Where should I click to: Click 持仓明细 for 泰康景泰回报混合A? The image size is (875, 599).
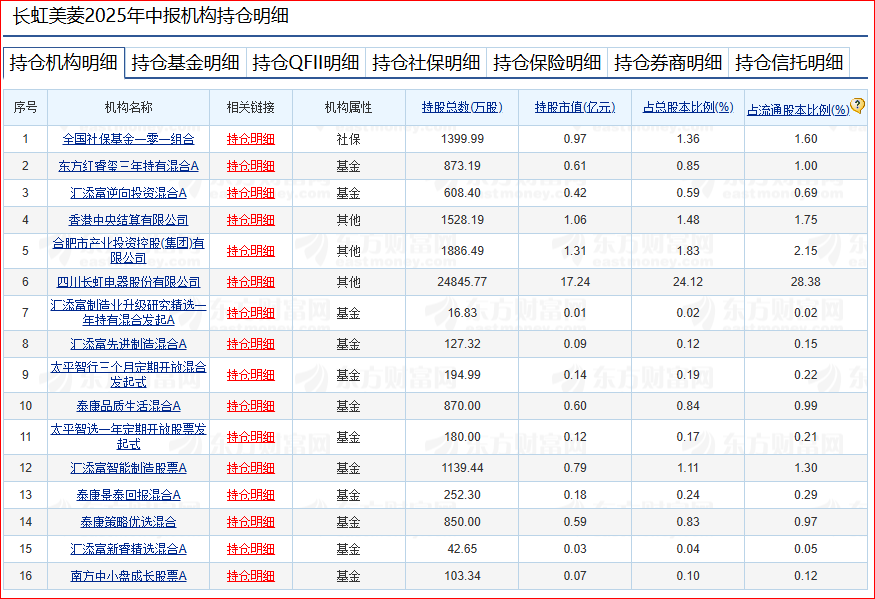point(251,495)
